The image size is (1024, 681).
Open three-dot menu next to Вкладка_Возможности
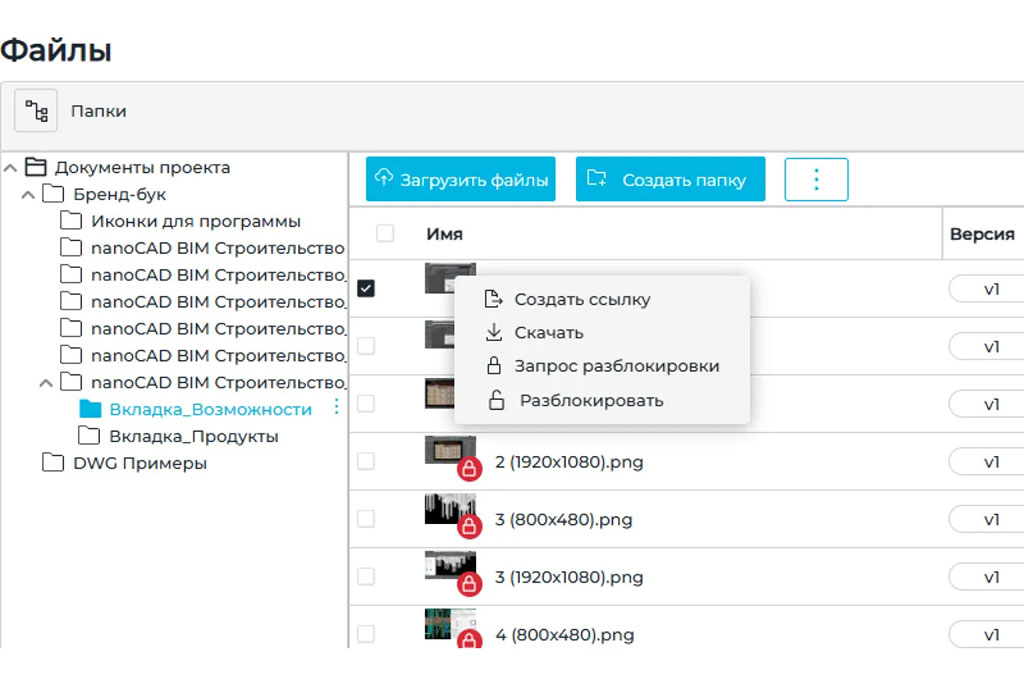pyautogui.click(x=336, y=407)
